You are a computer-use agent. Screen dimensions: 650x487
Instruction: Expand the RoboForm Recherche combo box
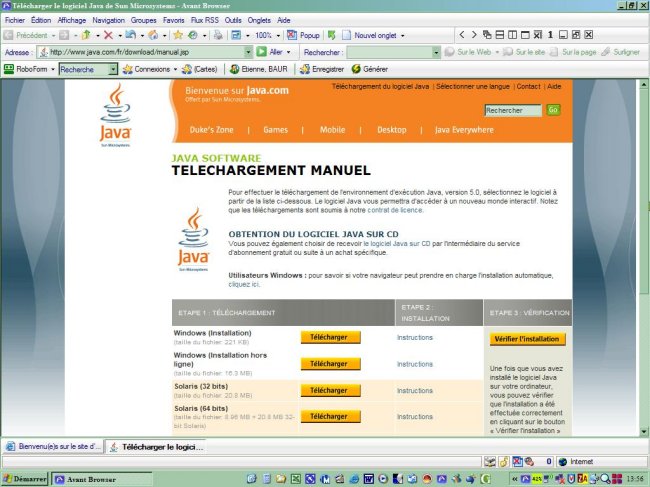coord(113,69)
